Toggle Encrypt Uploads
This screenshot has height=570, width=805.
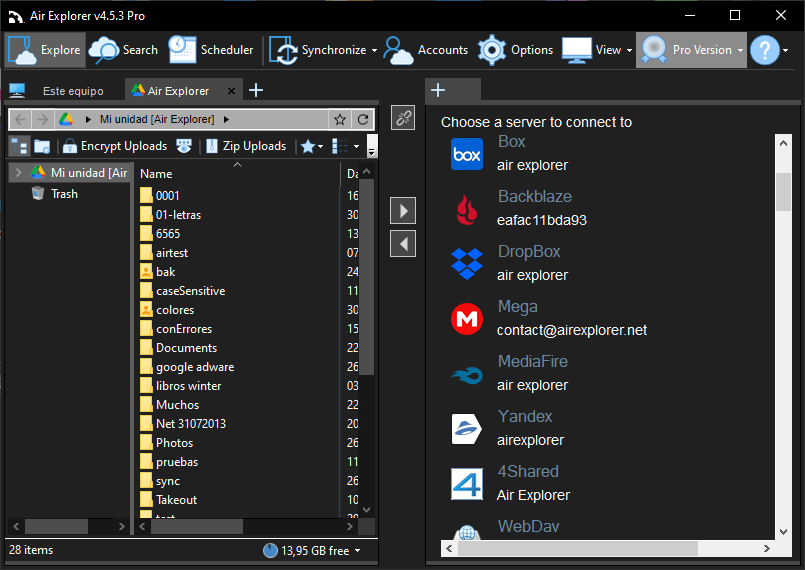[x=115, y=146]
